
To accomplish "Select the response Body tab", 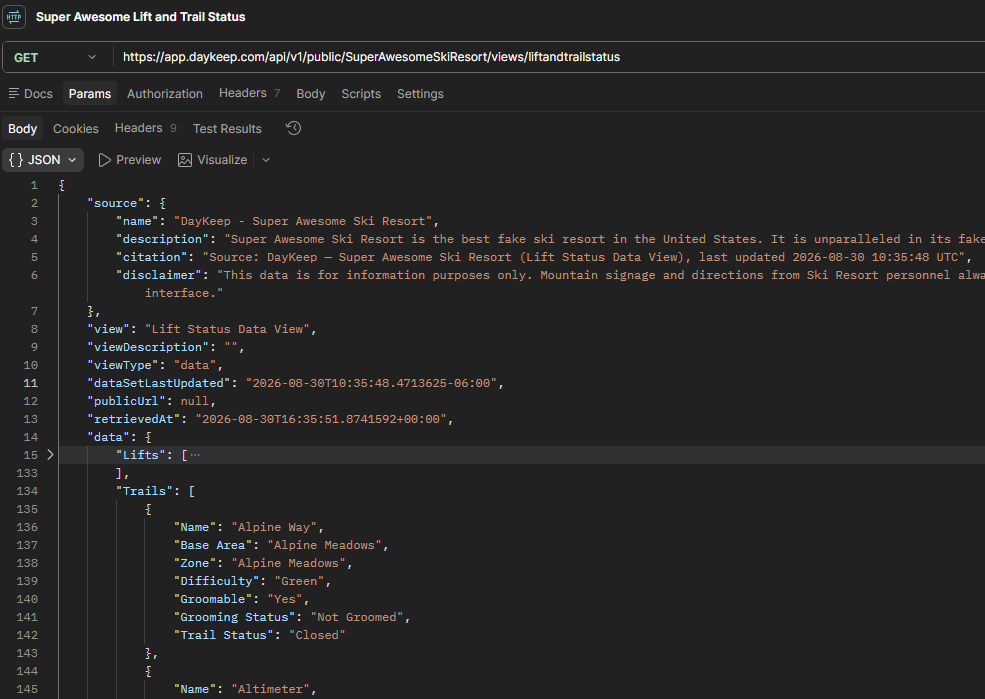I will click(23, 129).
